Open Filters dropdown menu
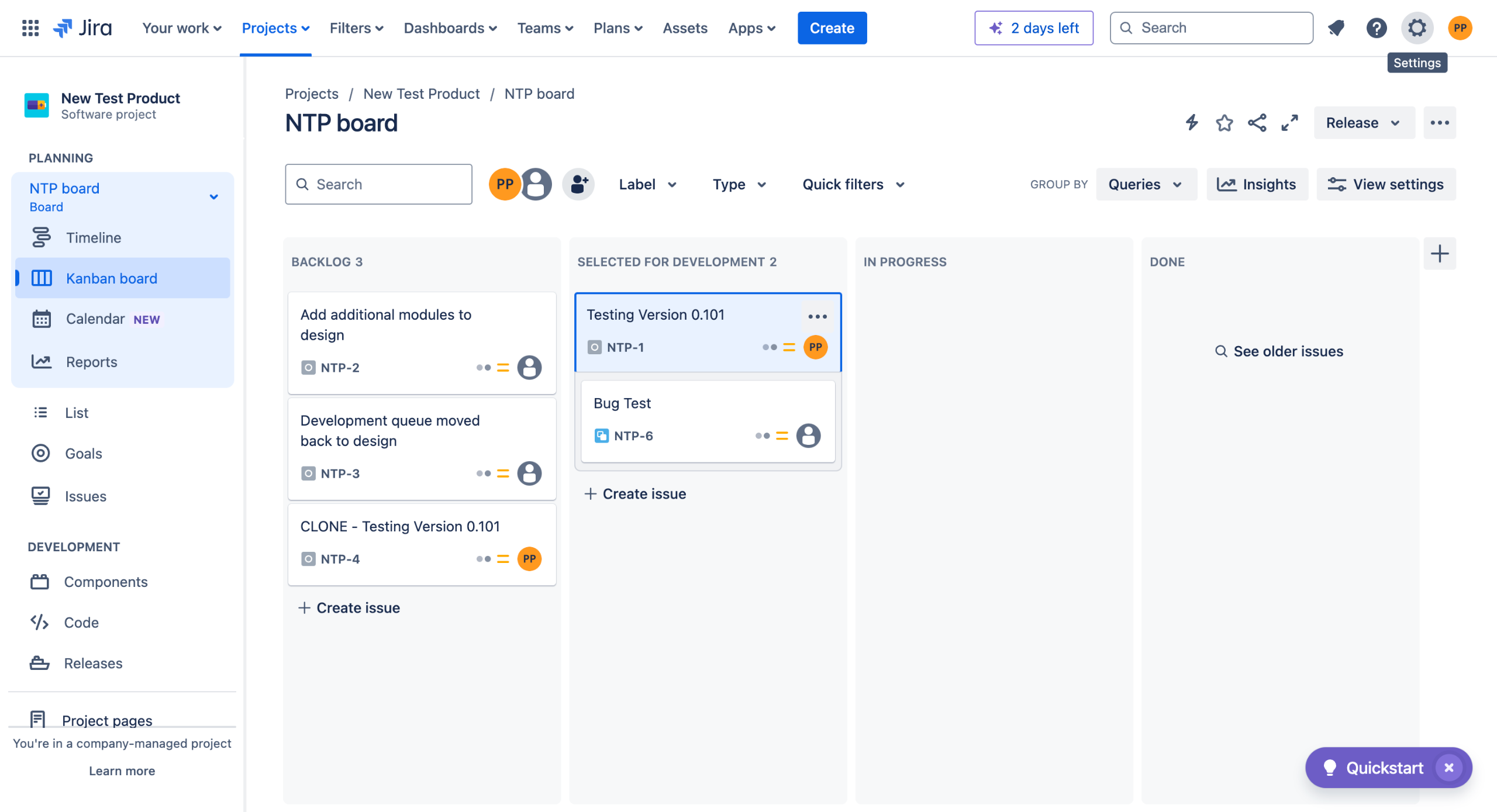The image size is (1497, 812). pos(356,27)
